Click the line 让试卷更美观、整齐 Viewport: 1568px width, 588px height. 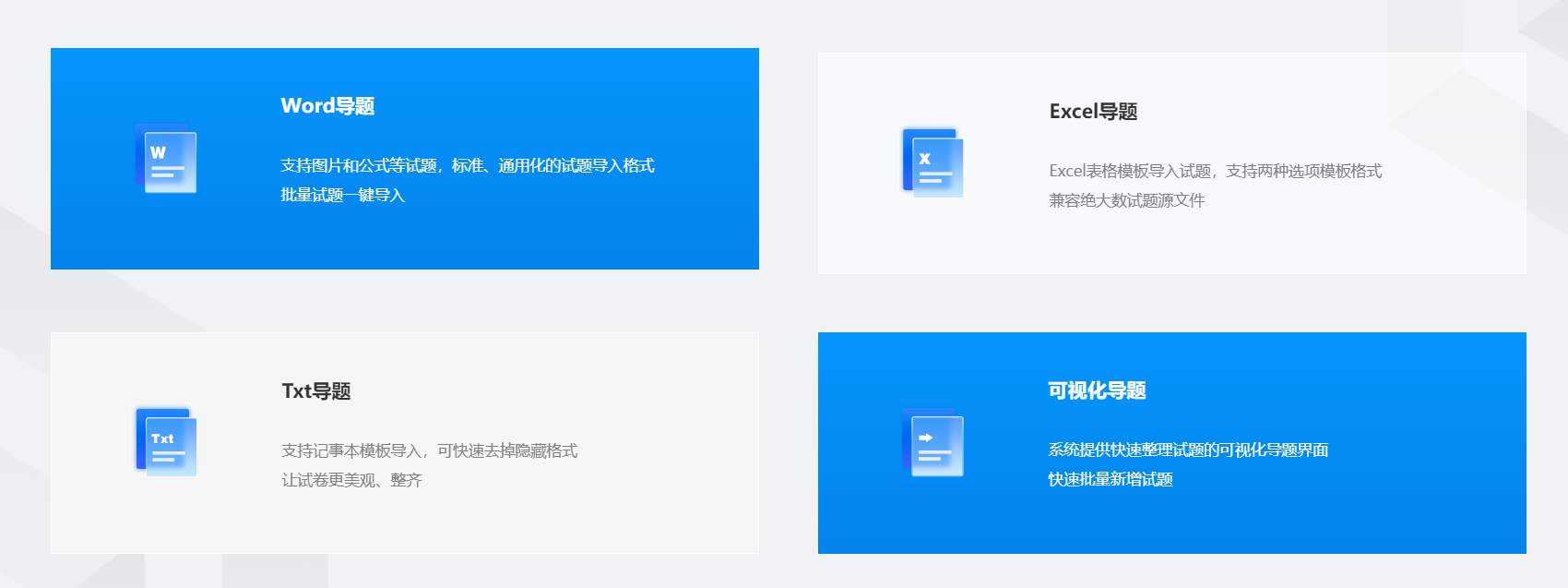[351, 481]
